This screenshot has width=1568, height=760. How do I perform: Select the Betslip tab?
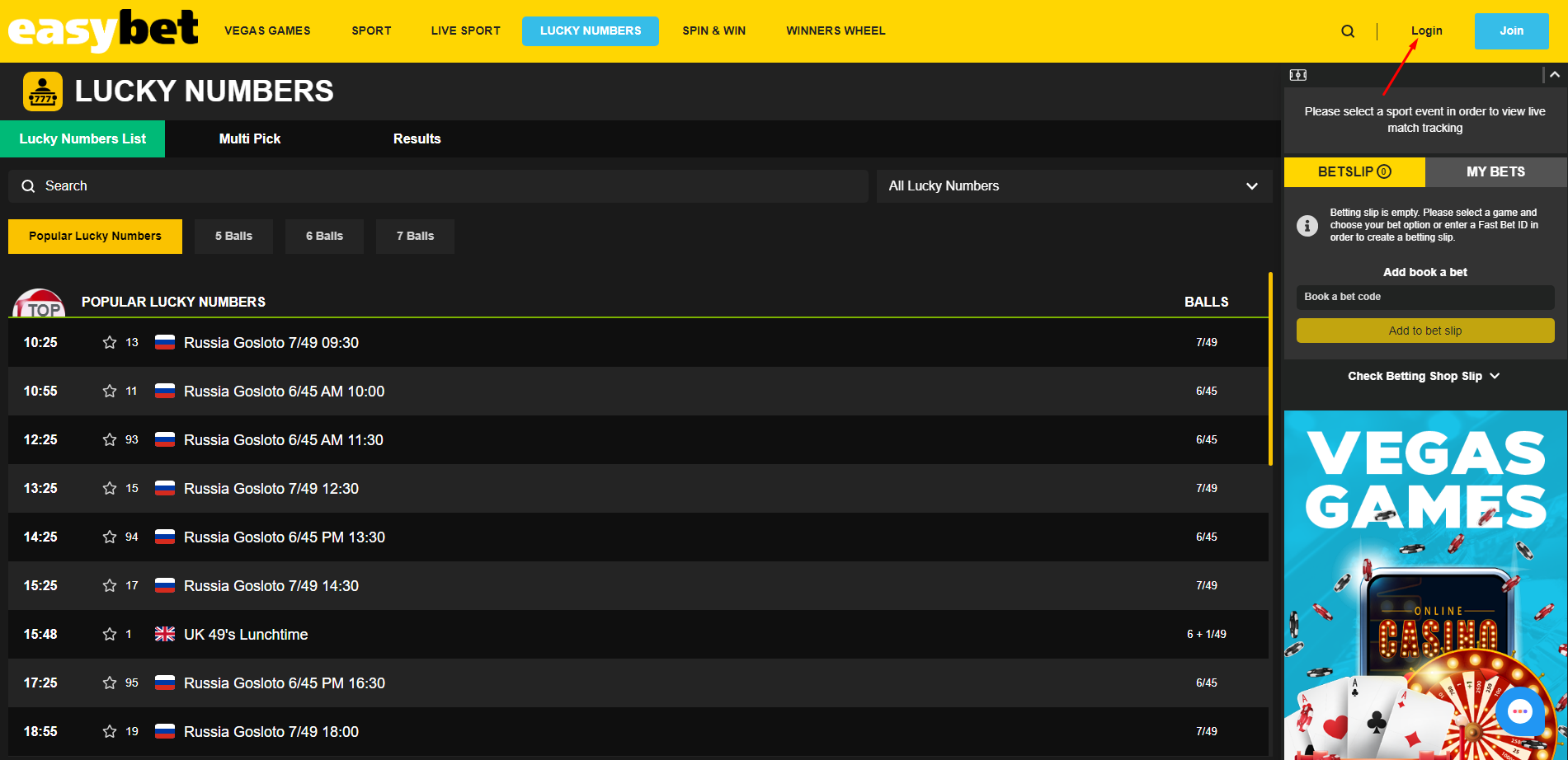coord(1354,171)
